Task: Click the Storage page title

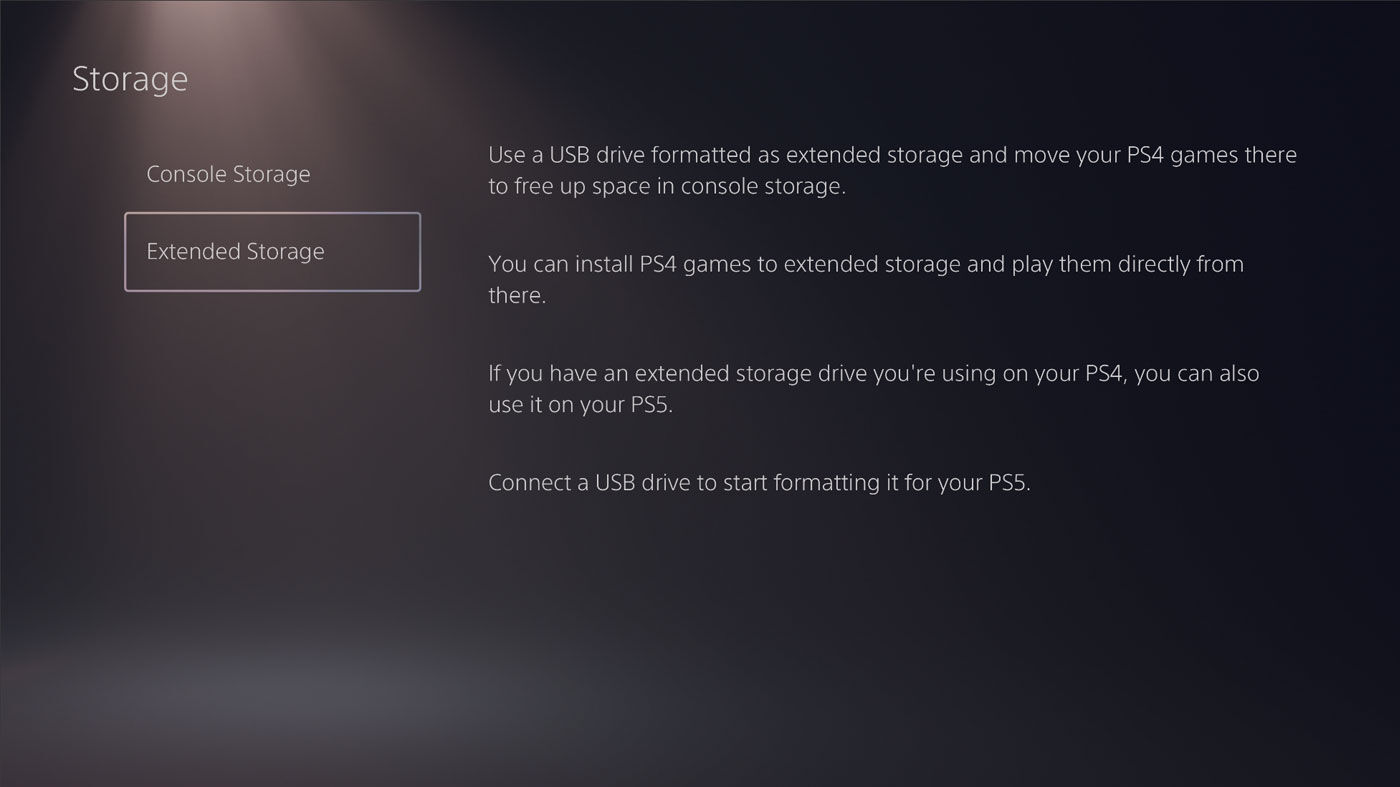Action: point(130,79)
